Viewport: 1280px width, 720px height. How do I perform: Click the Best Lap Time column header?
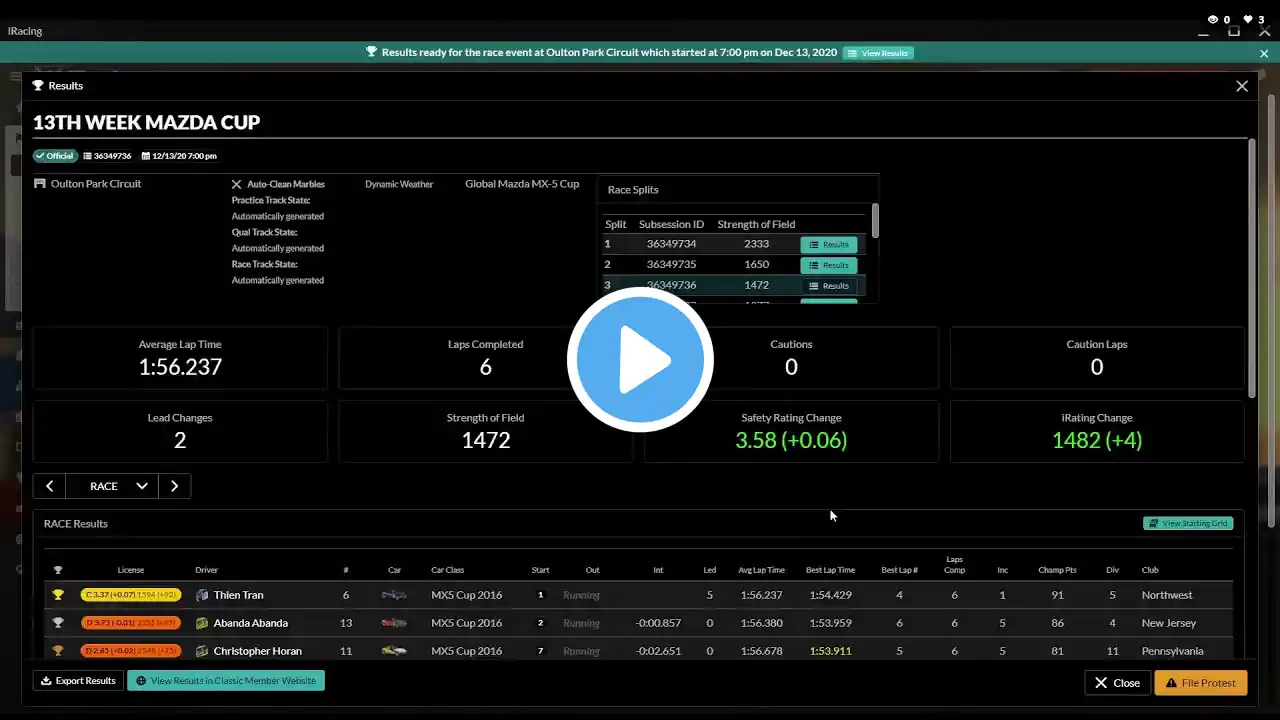(x=830, y=570)
